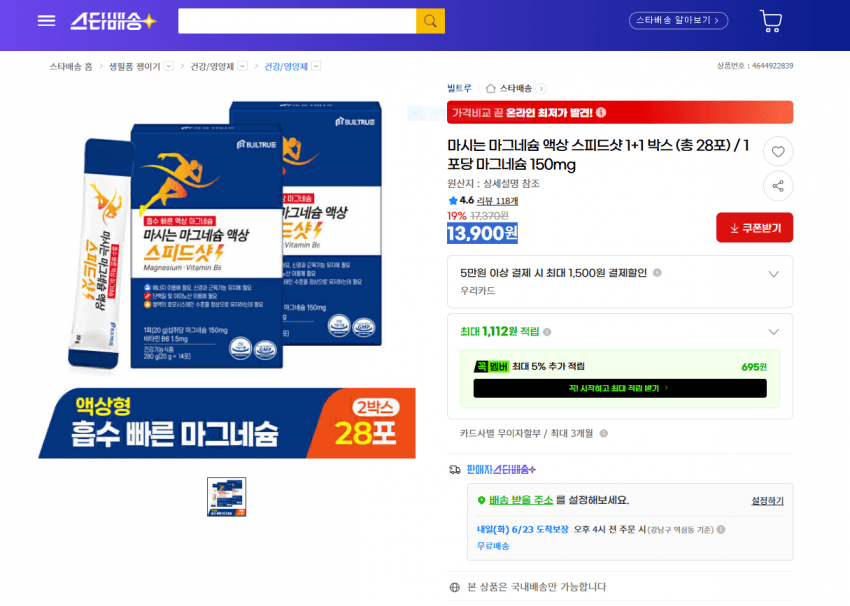Click the struck-through 17,370원 price
The width and height of the screenshot is (850, 606).
tap(489, 216)
